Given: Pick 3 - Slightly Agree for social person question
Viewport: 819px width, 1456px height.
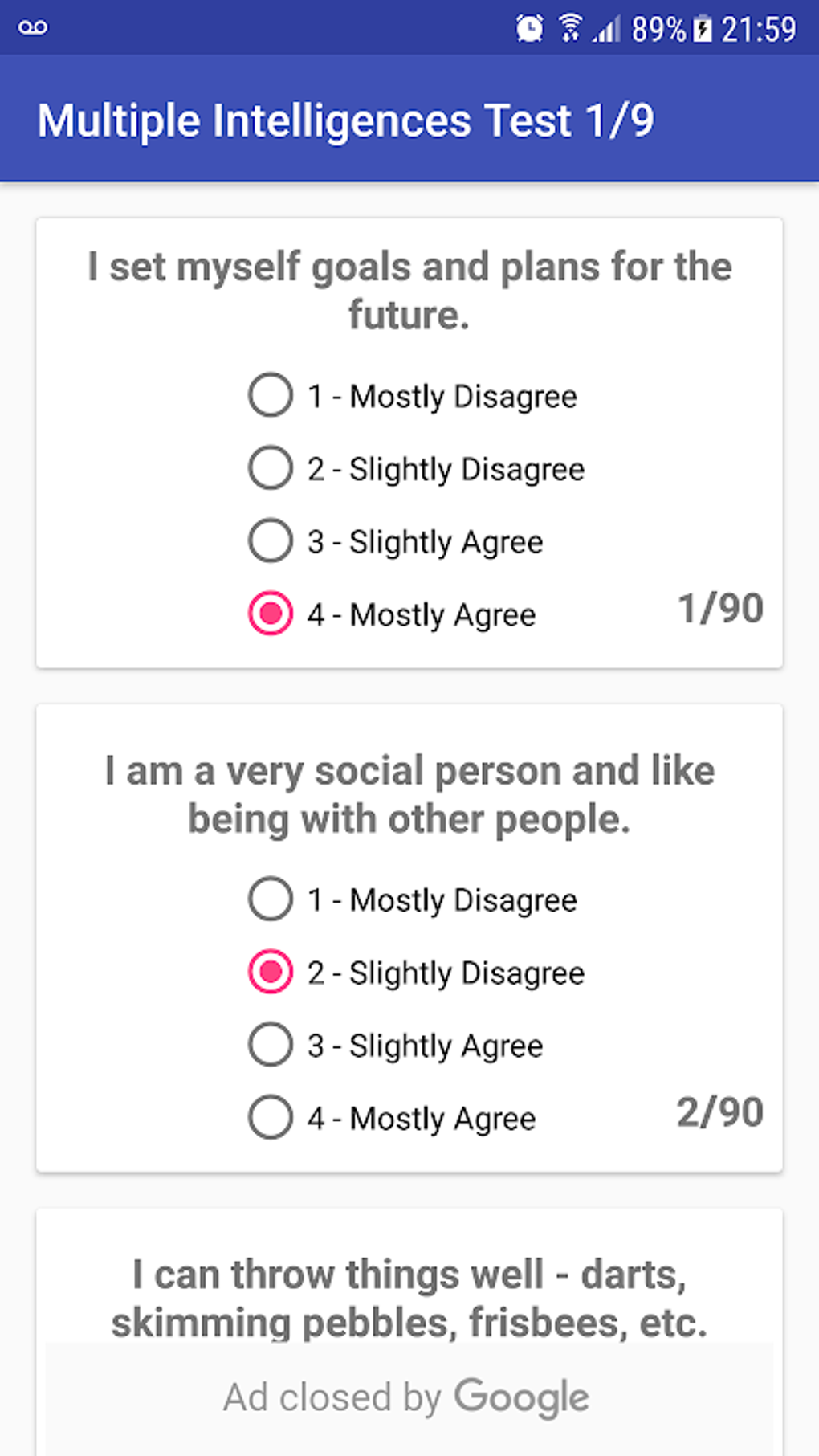Looking at the screenshot, I should coord(395,1046).
